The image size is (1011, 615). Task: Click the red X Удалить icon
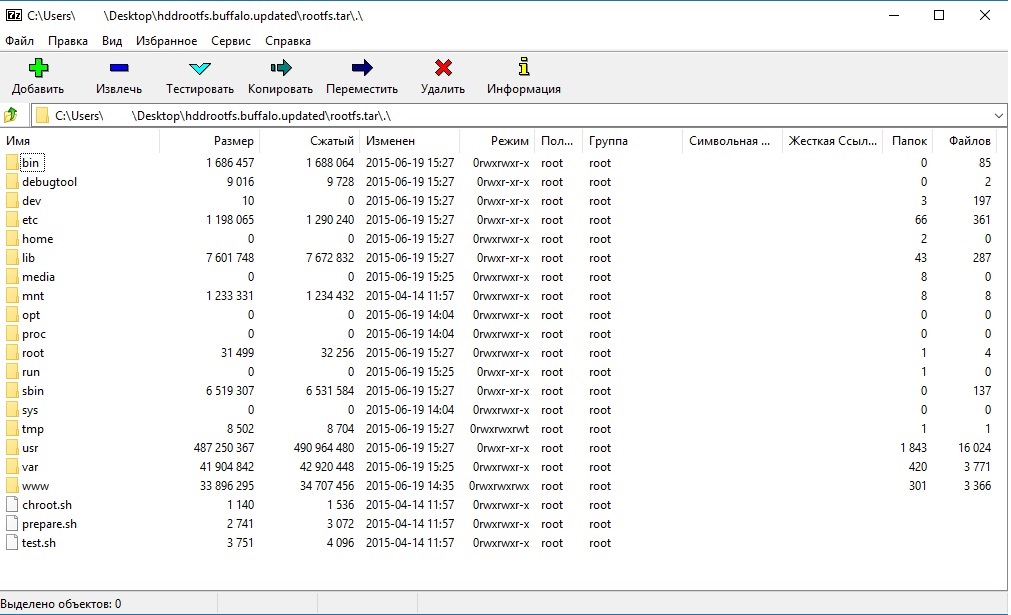click(x=443, y=67)
